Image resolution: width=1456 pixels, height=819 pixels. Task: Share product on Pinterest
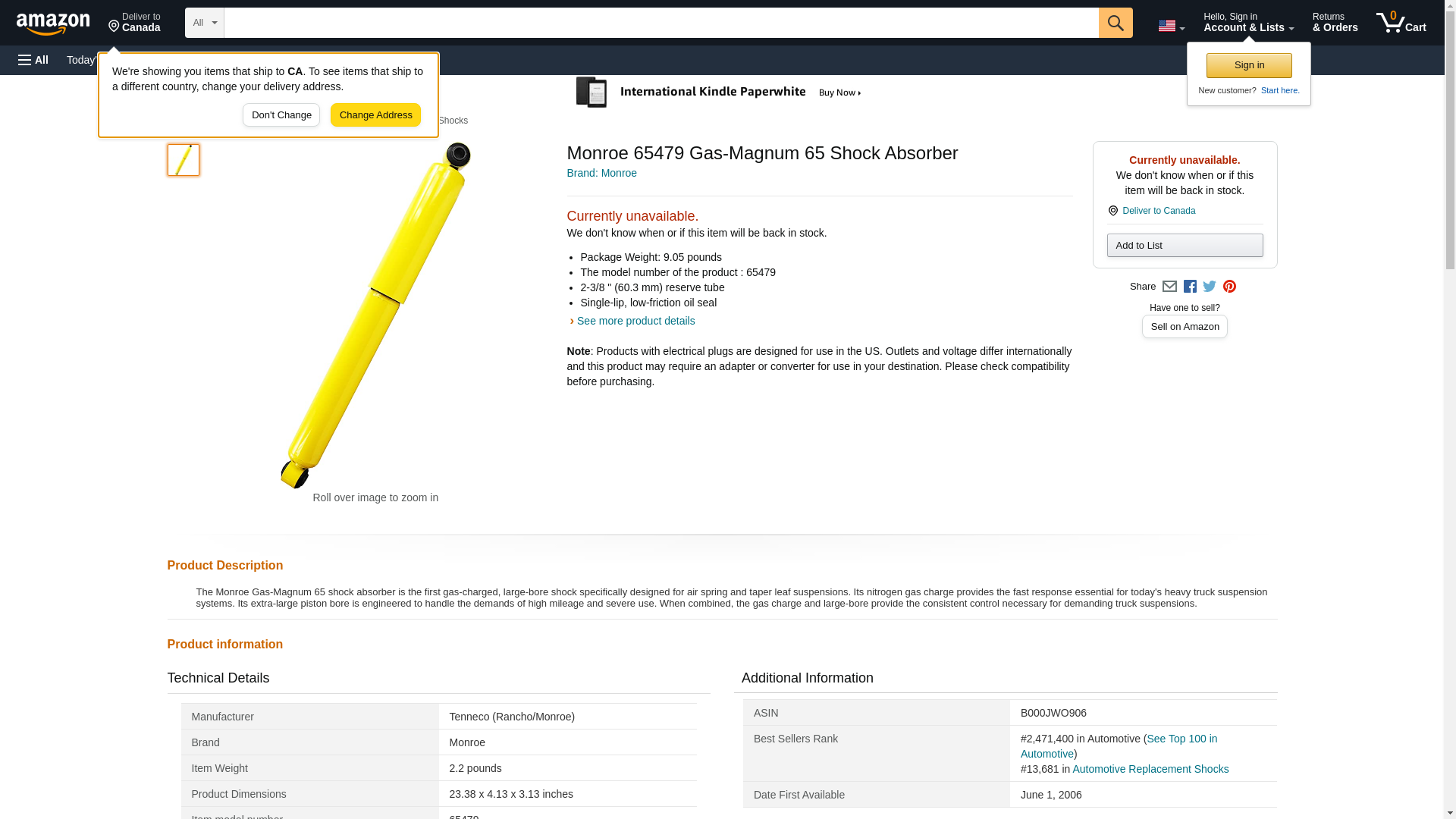pyautogui.click(x=1229, y=287)
